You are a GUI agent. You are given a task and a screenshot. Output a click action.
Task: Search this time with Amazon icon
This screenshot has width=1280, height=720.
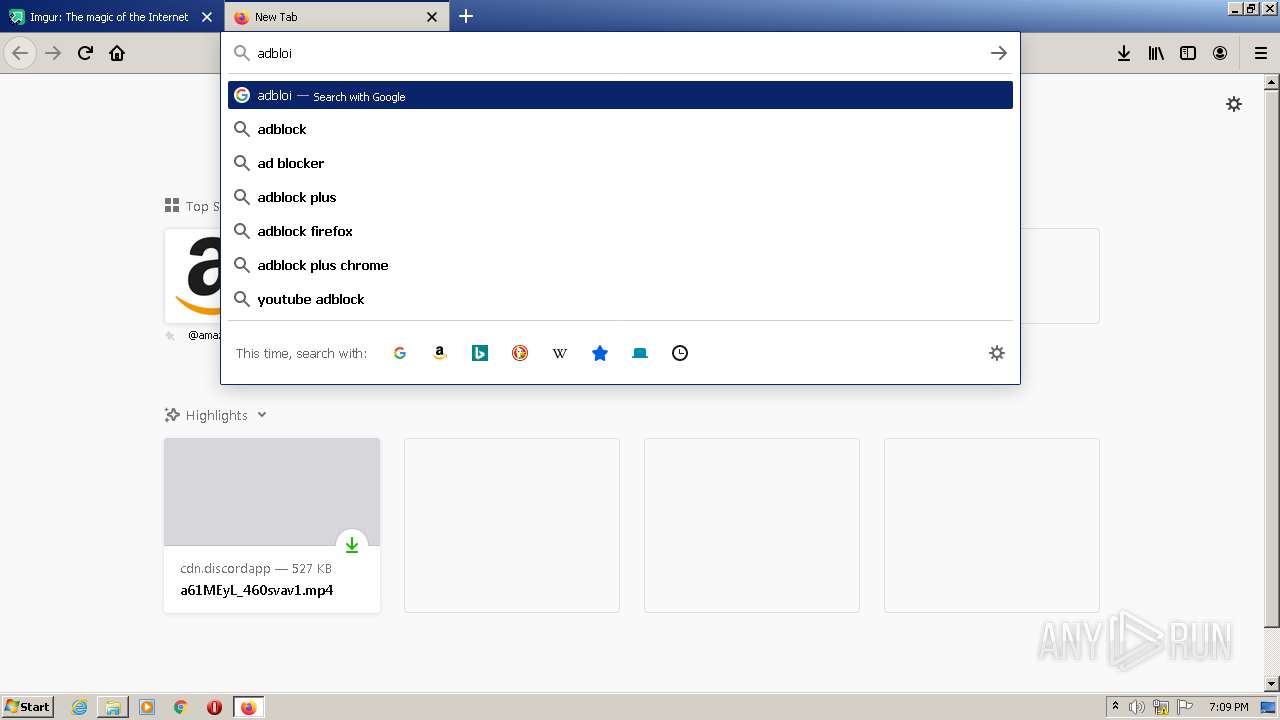pos(440,353)
